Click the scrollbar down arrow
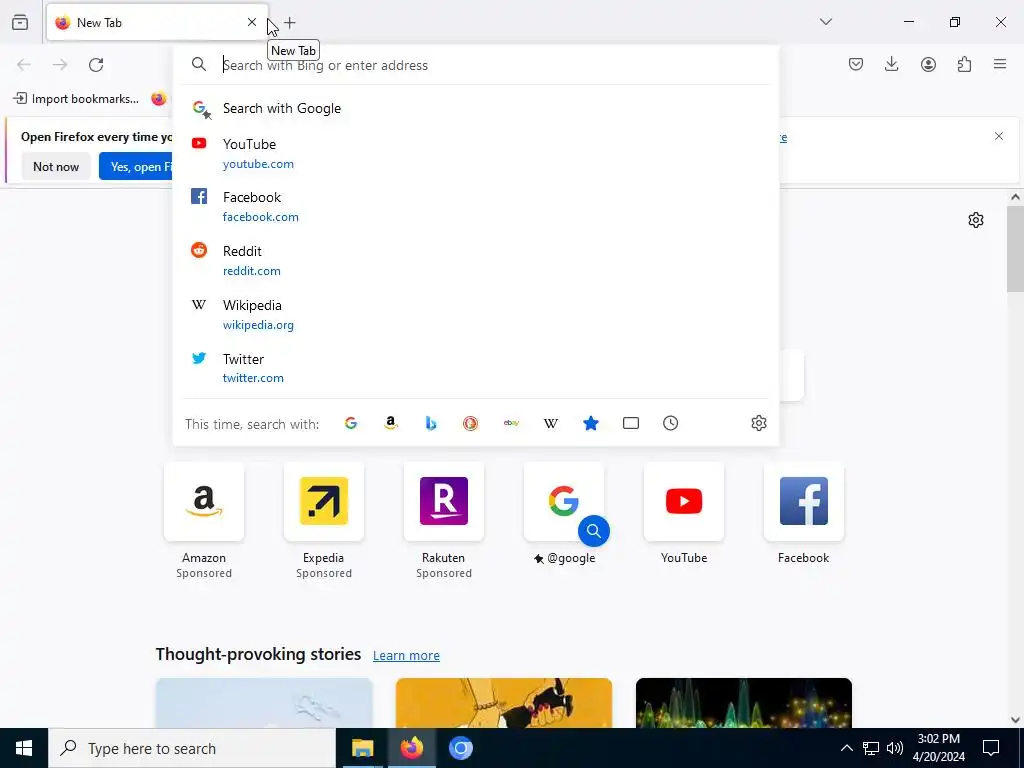 [x=1015, y=720]
